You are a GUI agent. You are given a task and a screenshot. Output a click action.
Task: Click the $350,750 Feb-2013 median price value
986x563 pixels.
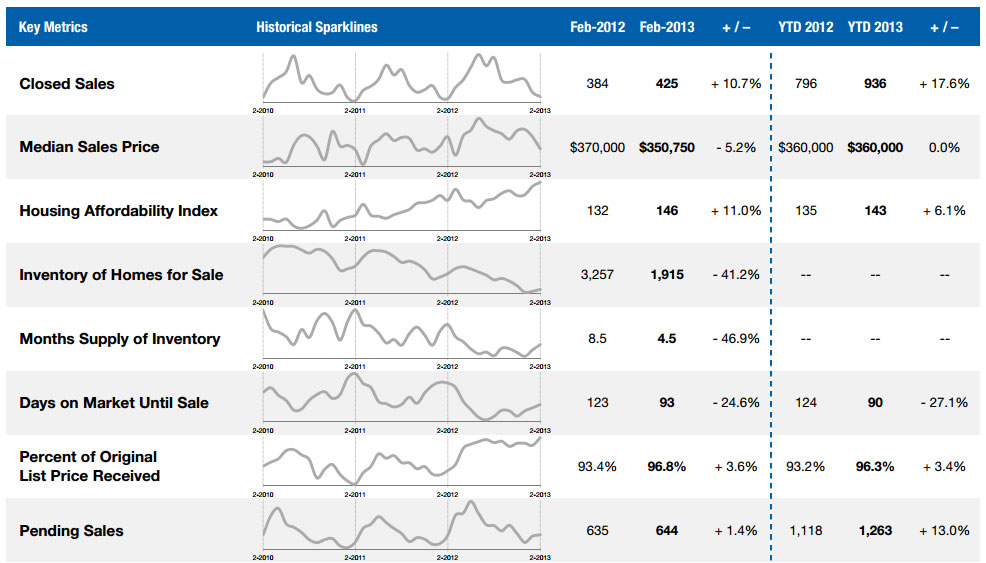pyautogui.click(x=667, y=147)
